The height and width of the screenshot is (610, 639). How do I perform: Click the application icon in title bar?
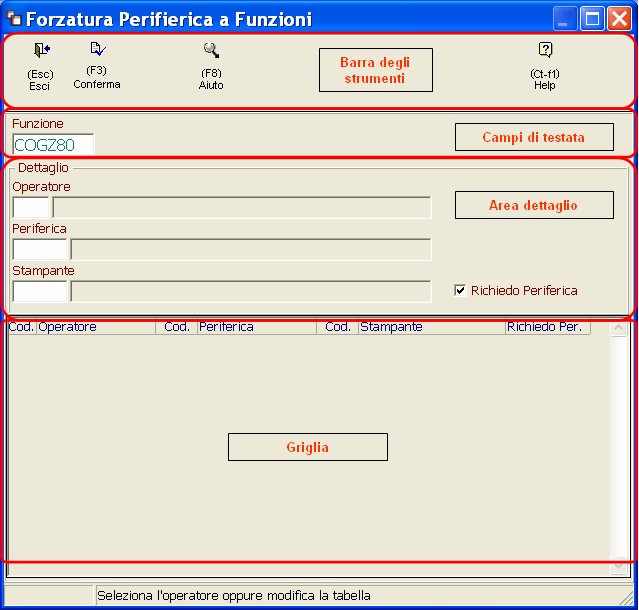click(x=14, y=18)
